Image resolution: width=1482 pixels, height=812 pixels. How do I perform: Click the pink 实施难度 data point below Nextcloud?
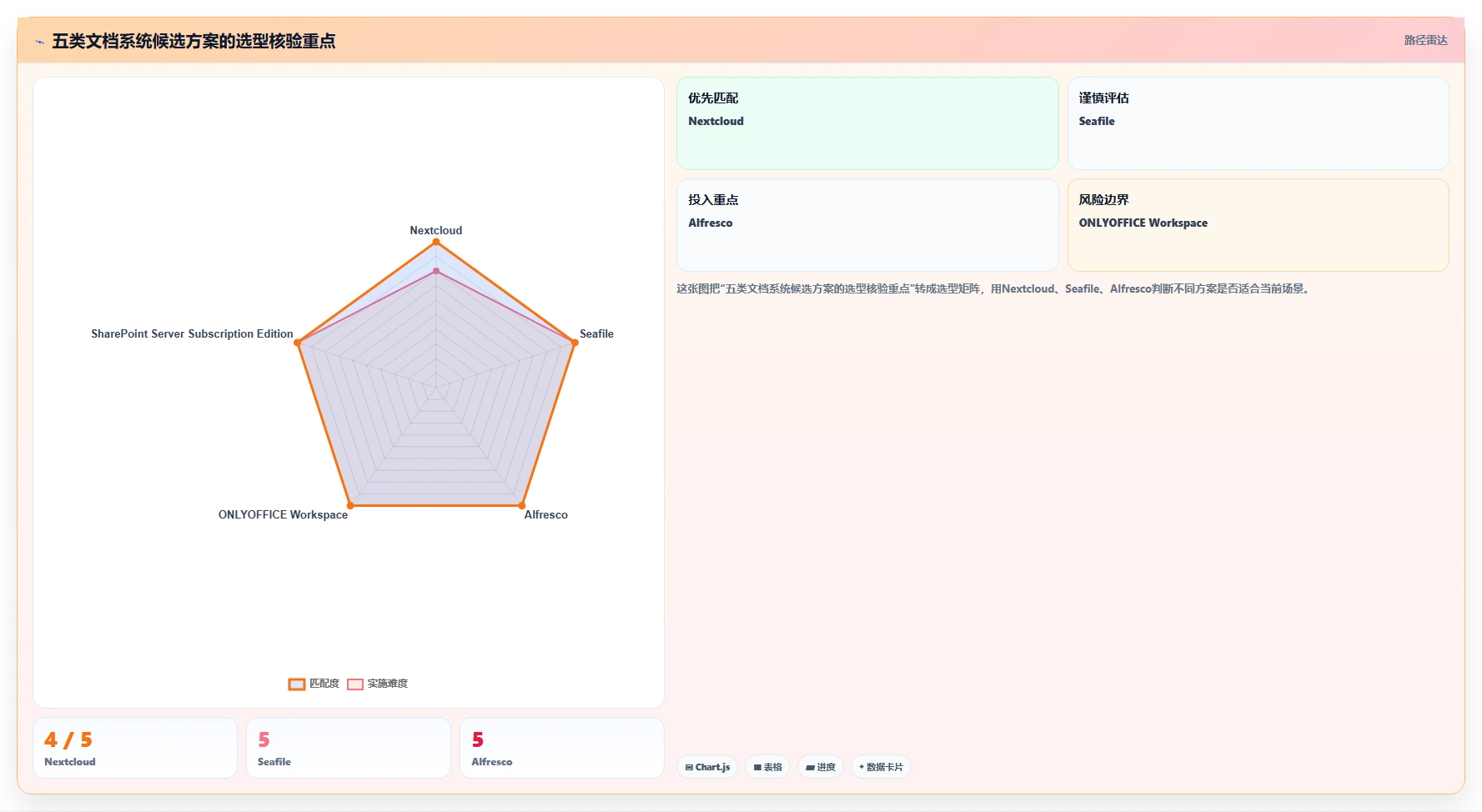tap(435, 271)
